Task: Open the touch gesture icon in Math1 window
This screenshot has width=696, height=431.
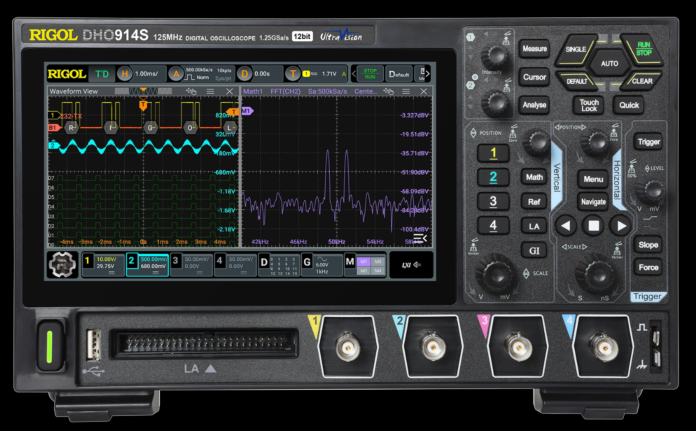Action: point(388,91)
